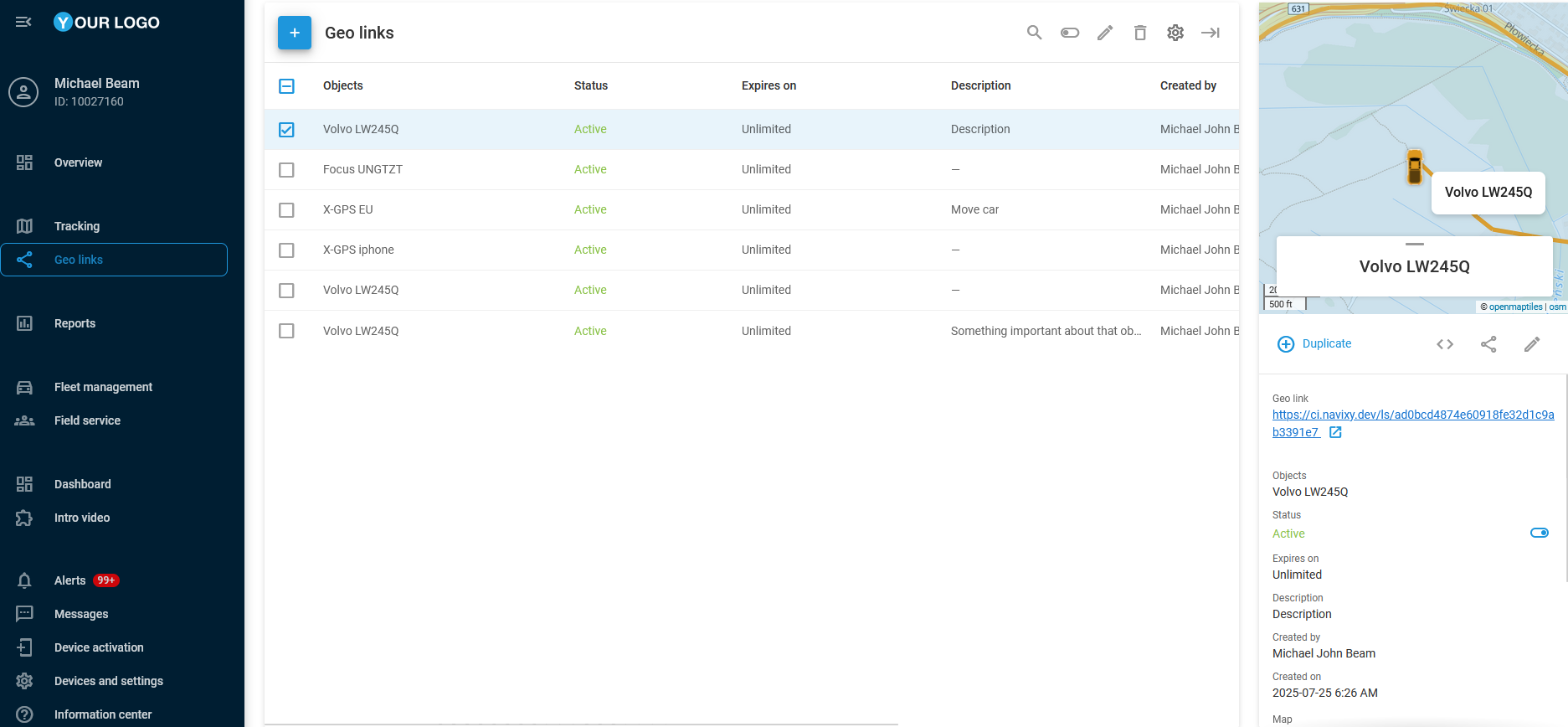
Task: Open geo link in new tab icon
Action: pyautogui.click(x=1335, y=432)
